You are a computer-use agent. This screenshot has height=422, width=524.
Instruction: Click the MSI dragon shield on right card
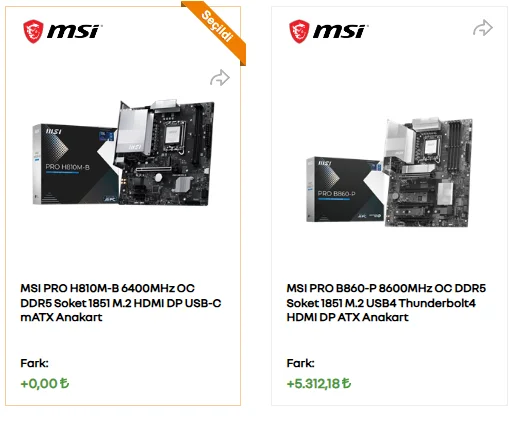pyautogui.click(x=299, y=31)
